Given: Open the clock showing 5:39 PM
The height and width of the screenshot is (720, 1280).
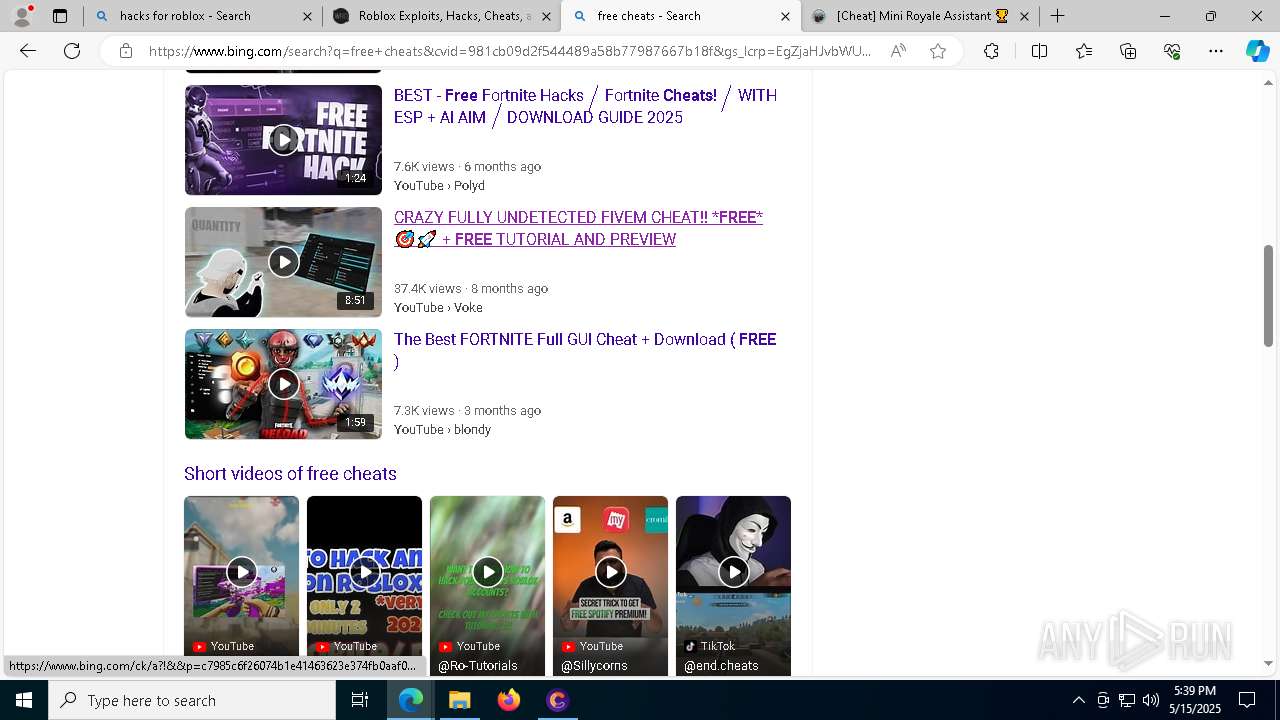Looking at the screenshot, I should pos(1195,700).
